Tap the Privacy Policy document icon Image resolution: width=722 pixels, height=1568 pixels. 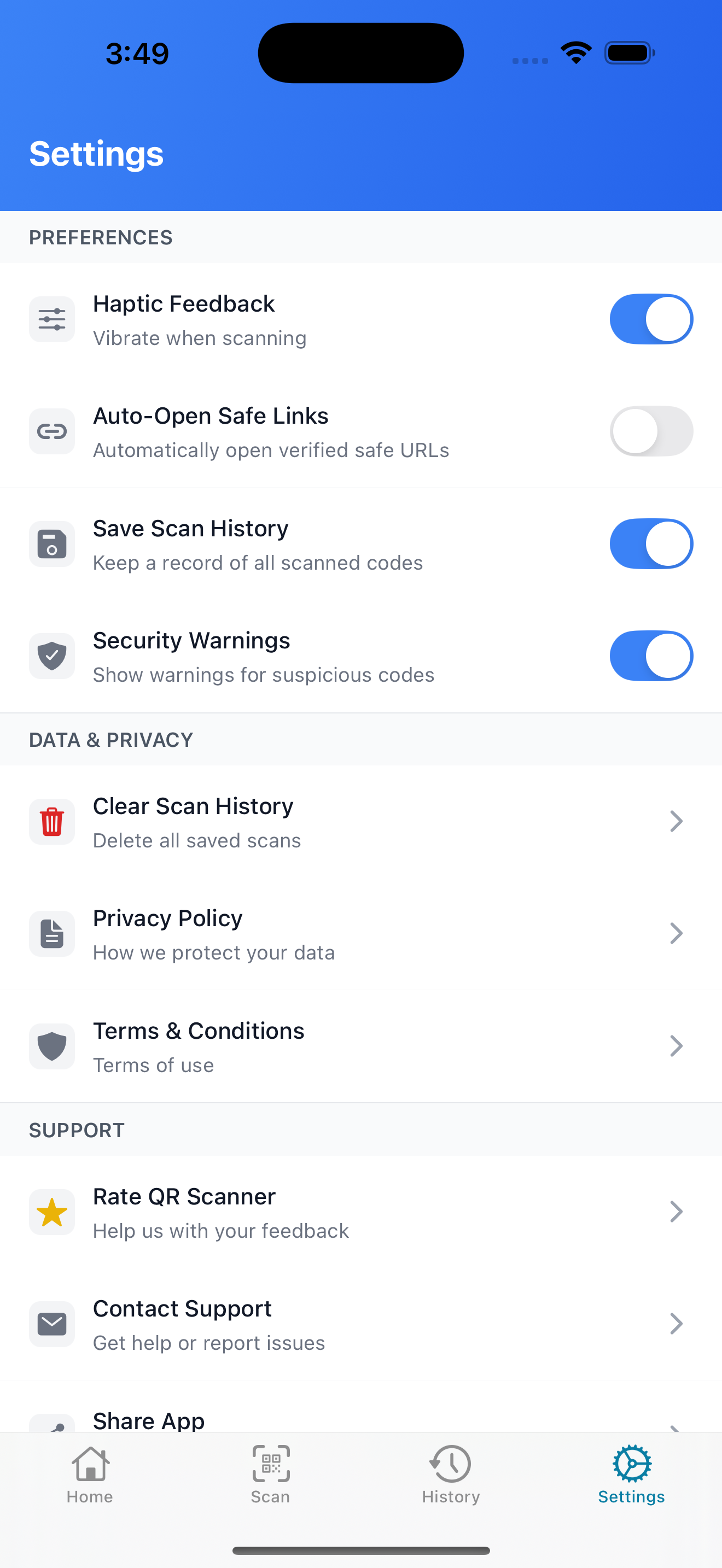coord(52,933)
